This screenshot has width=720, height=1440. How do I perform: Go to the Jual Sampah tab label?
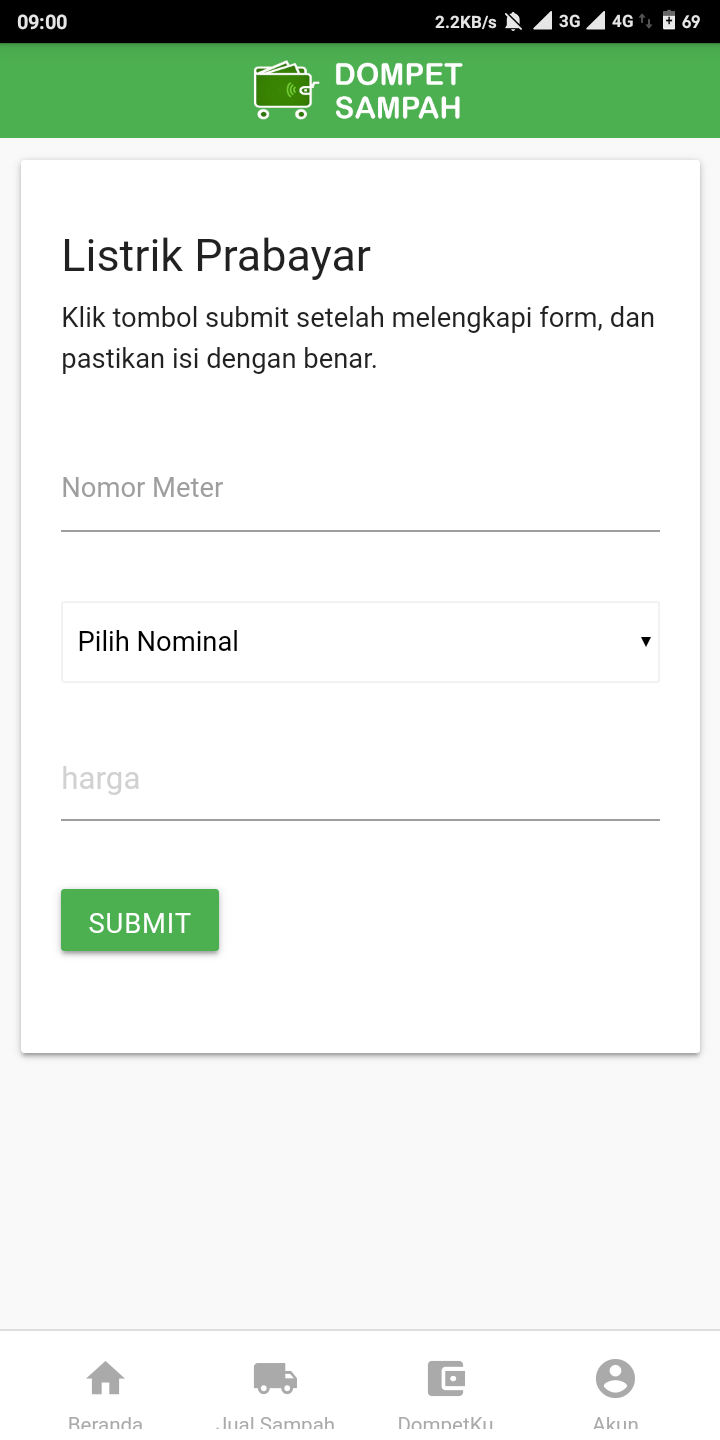click(275, 1423)
